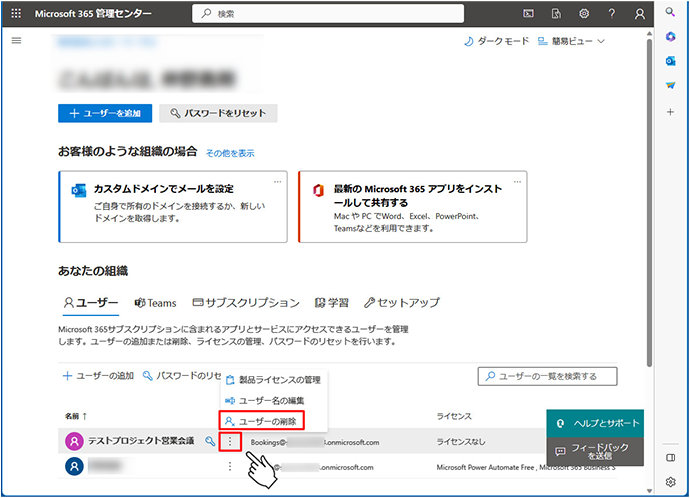Click the その他を表示 link

(230, 153)
